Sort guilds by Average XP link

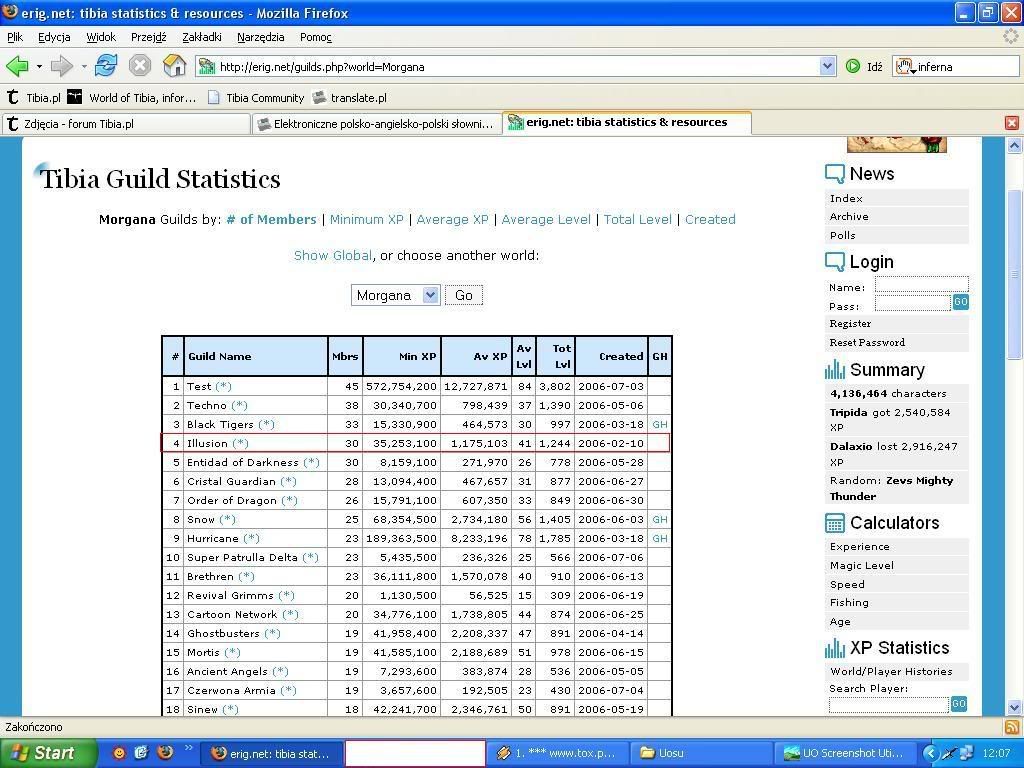click(x=453, y=219)
